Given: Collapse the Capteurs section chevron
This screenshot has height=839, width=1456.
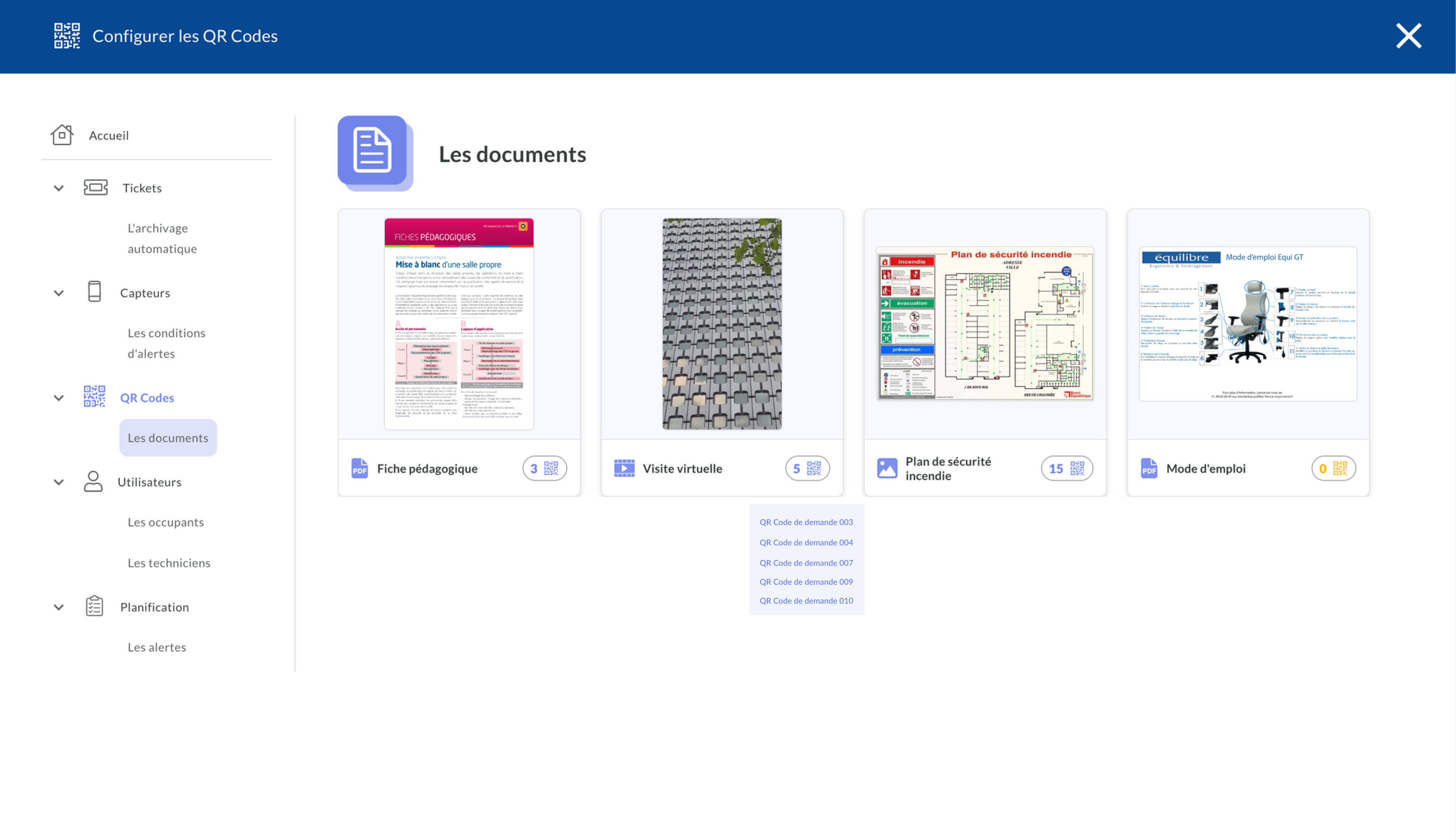Looking at the screenshot, I should (x=59, y=293).
